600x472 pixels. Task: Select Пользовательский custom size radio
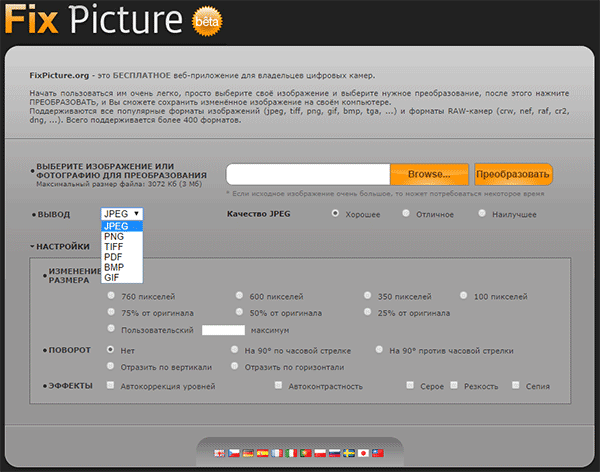point(111,328)
